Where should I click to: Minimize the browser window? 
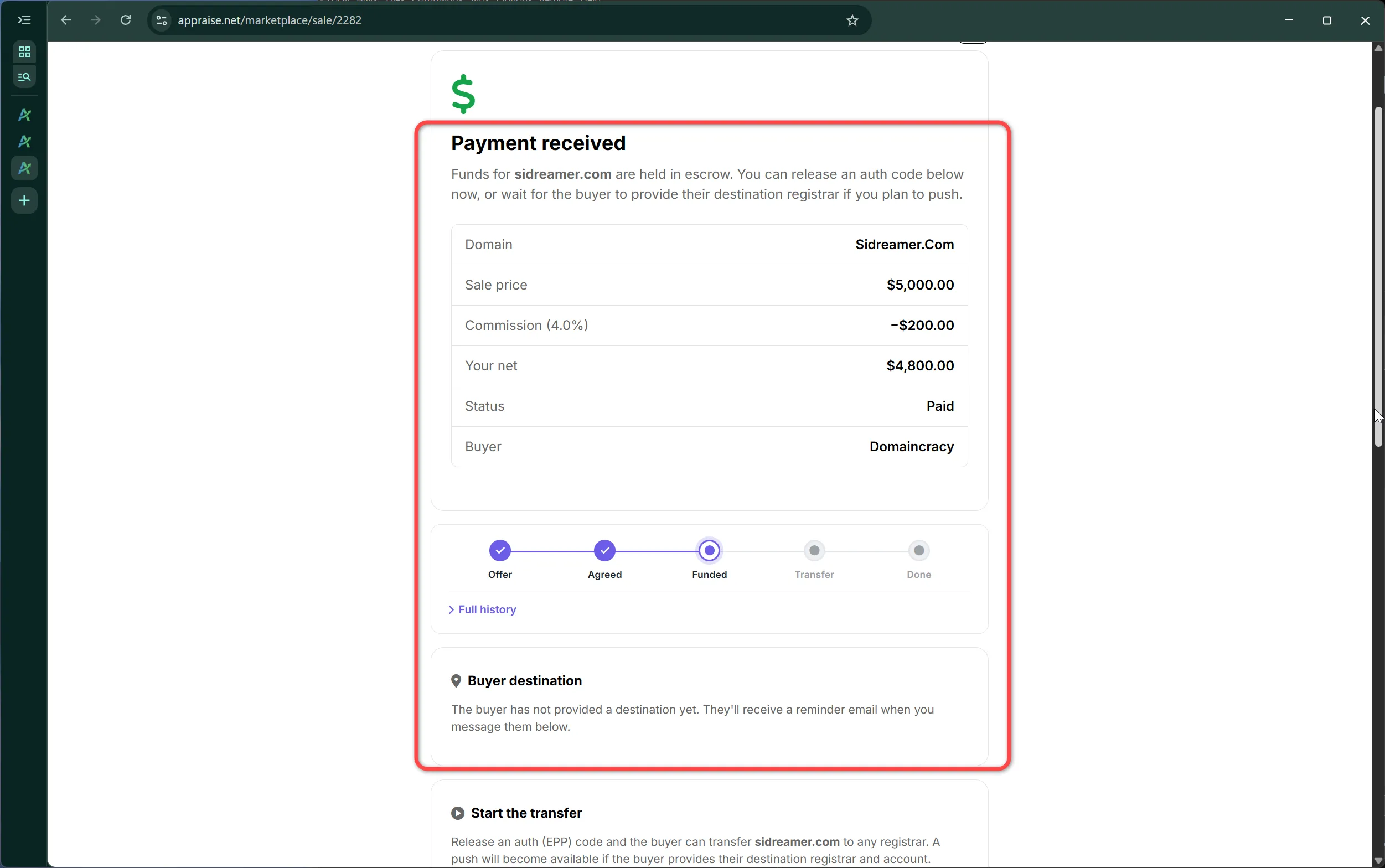point(1289,20)
